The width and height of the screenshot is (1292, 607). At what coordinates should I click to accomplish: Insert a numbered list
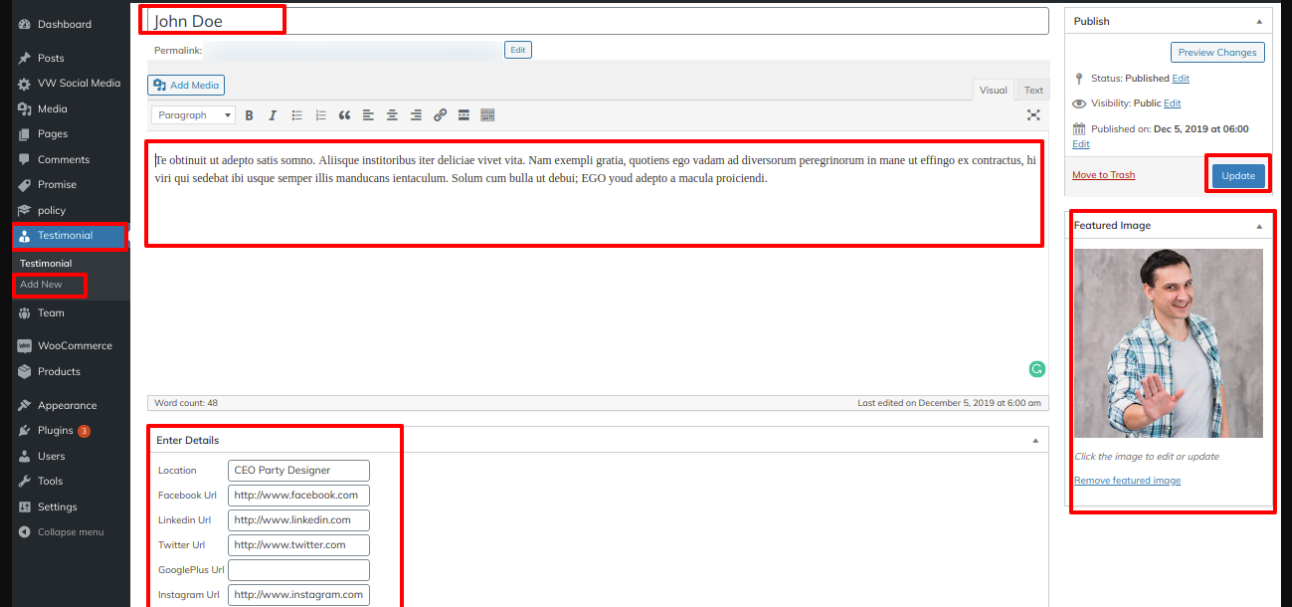321,116
